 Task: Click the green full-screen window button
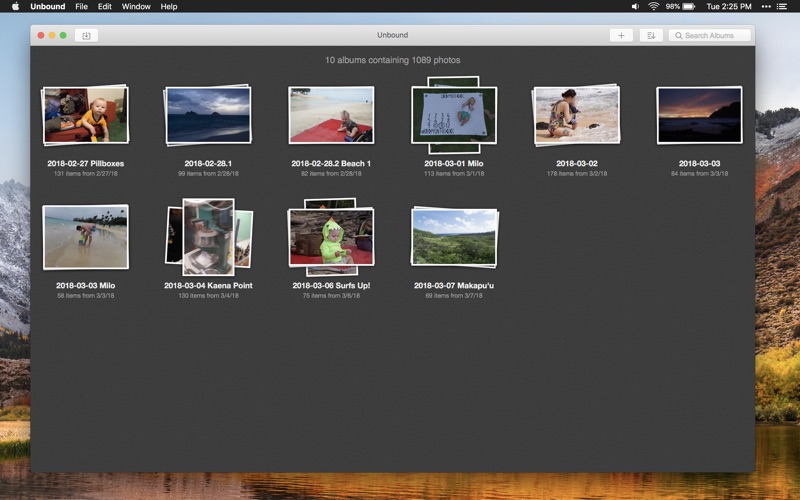[x=63, y=35]
